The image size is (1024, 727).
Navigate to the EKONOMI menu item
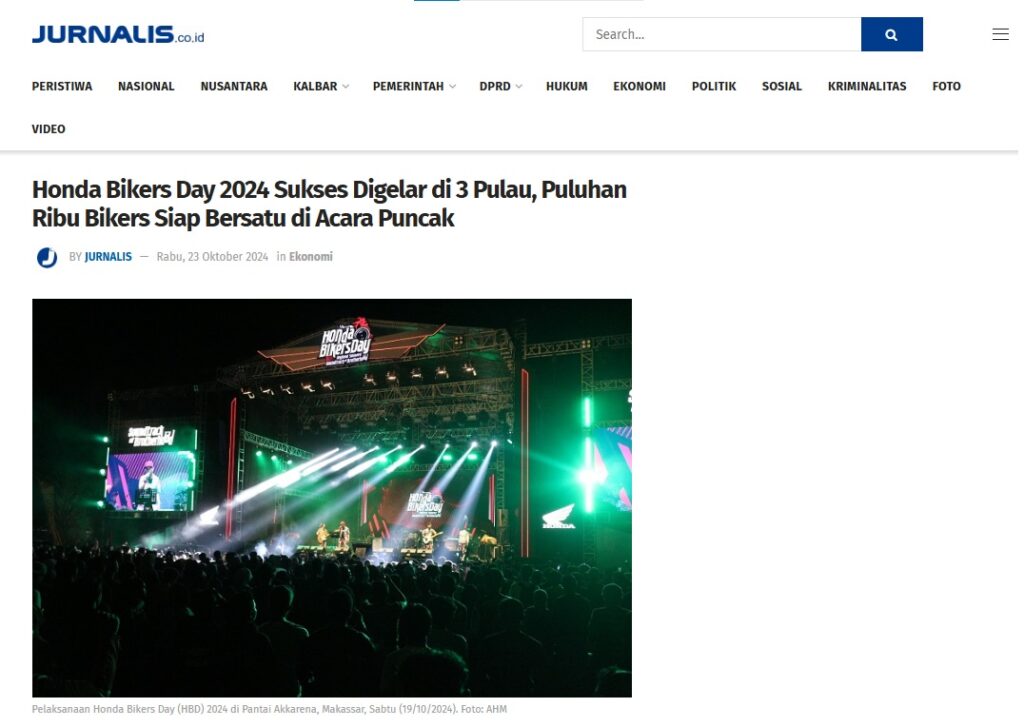639,86
